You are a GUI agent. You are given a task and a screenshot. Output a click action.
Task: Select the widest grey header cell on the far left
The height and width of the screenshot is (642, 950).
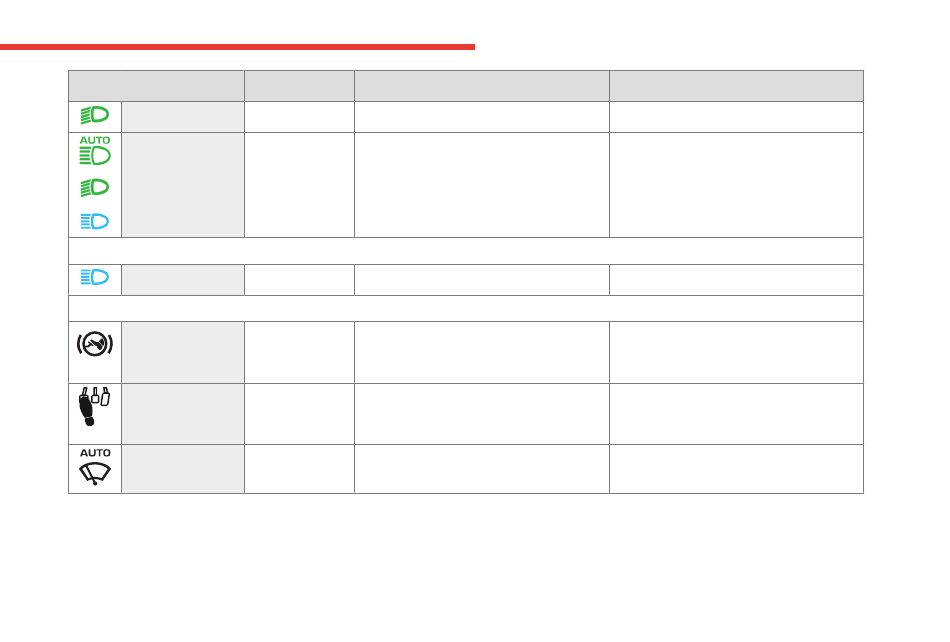[156, 86]
